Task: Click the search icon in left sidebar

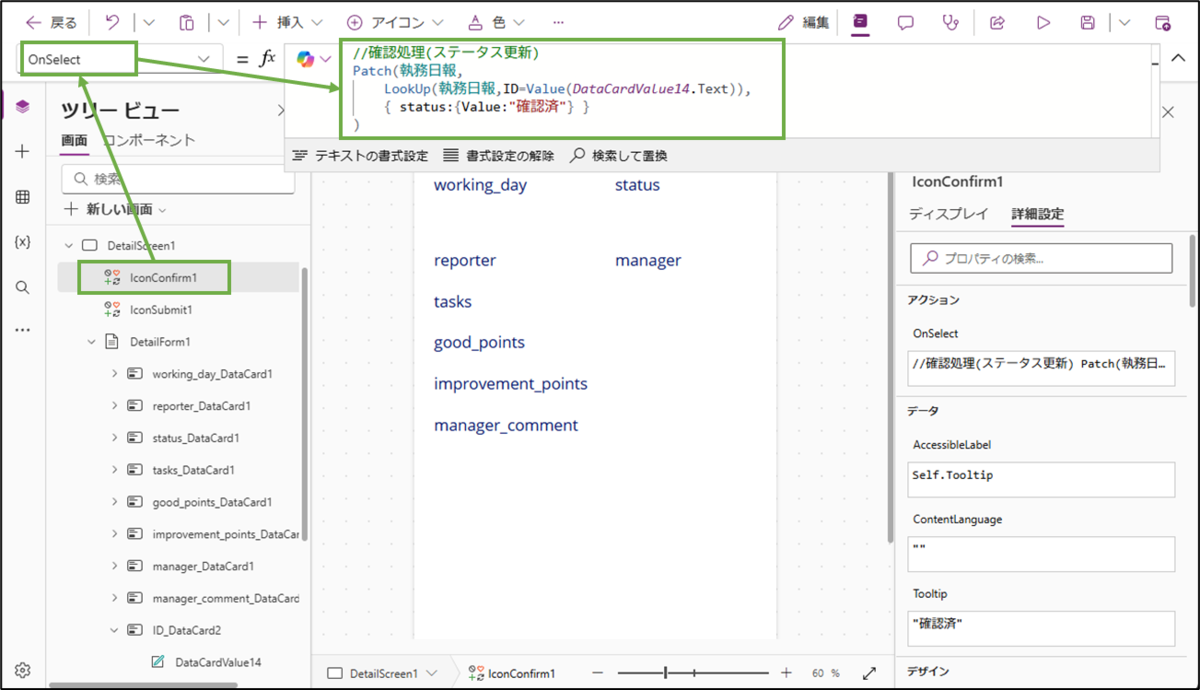Action: pyautogui.click(x=22, y=287)
